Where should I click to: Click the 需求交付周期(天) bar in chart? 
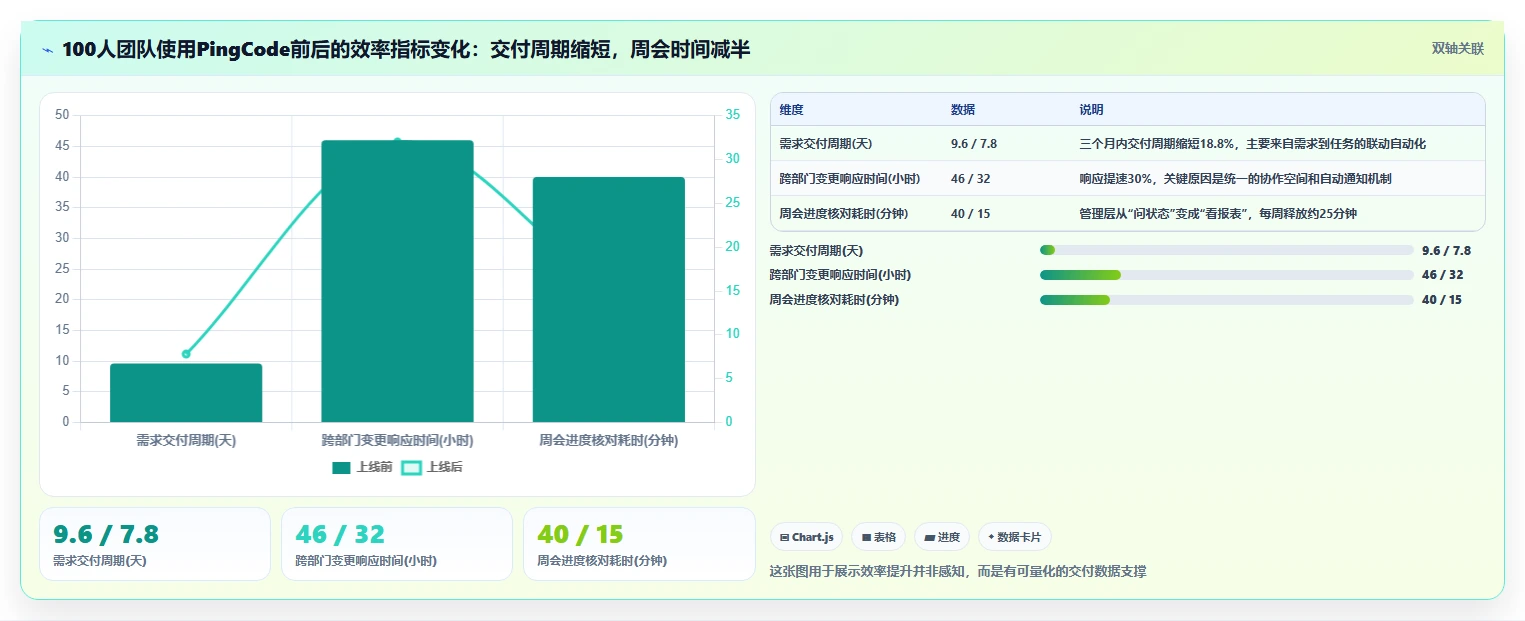pos(186,392)
